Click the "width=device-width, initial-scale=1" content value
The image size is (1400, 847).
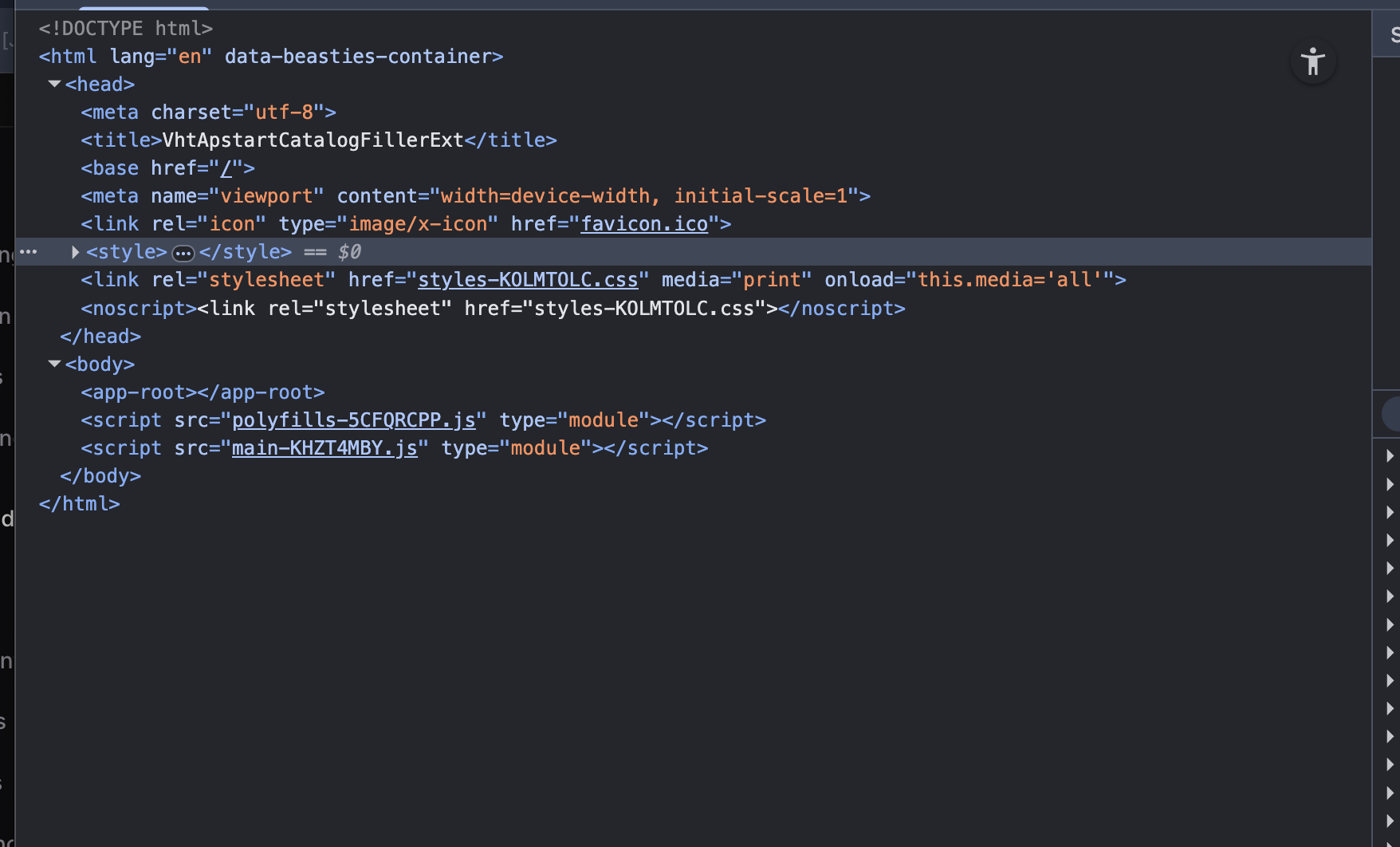644,196
